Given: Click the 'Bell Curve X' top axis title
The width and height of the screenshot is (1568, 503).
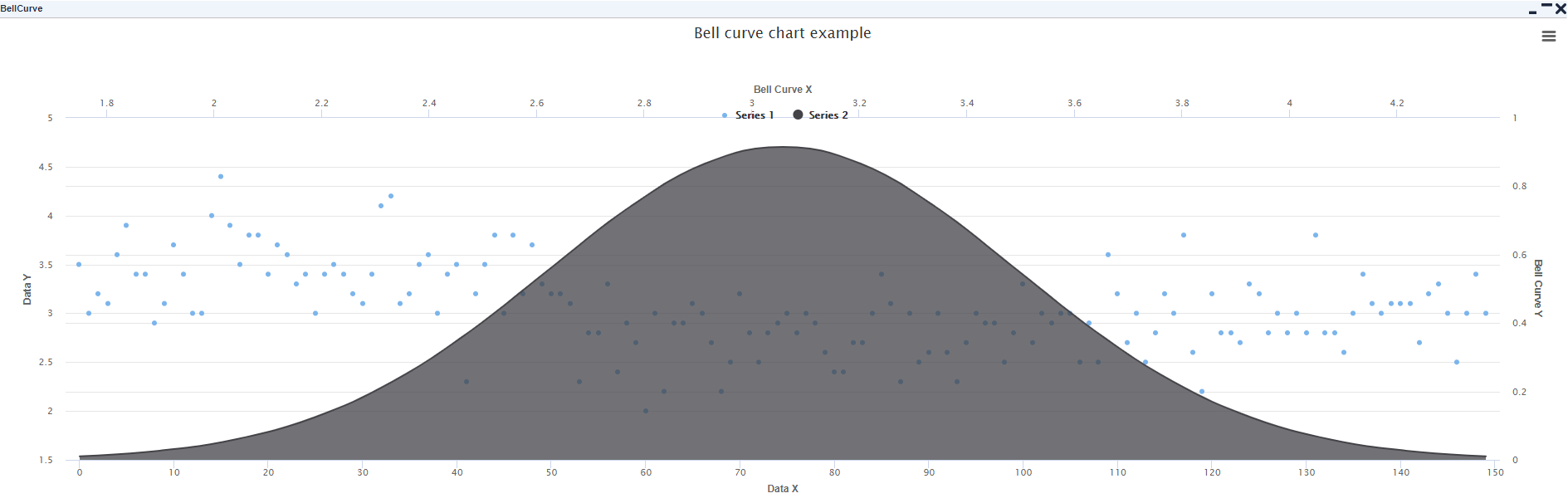Looking at the screenshot, I should tap(782, 90).
